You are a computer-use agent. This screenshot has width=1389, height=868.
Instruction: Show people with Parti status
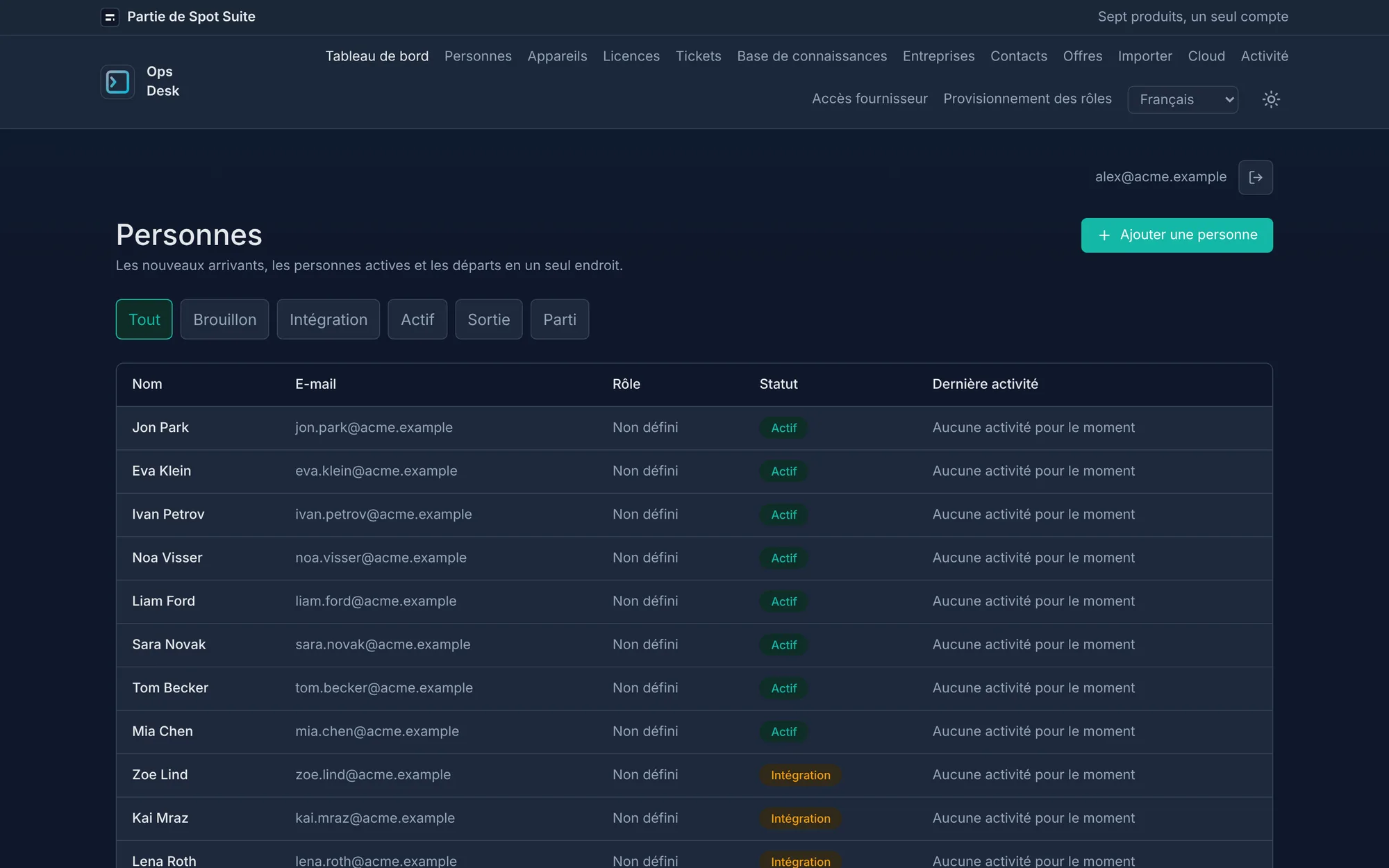pyautogui.click(x=560, y=319)
